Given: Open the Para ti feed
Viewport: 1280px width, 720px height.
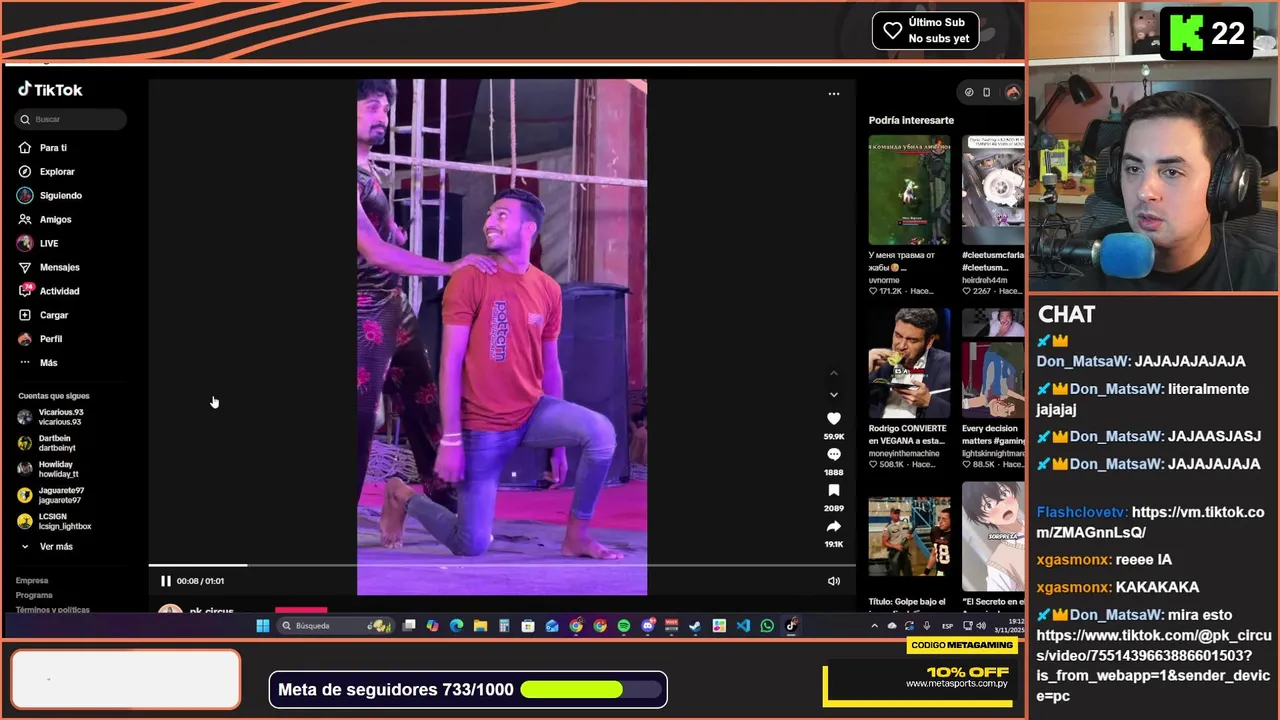Looking at the screenshot, I should (42, 148).
